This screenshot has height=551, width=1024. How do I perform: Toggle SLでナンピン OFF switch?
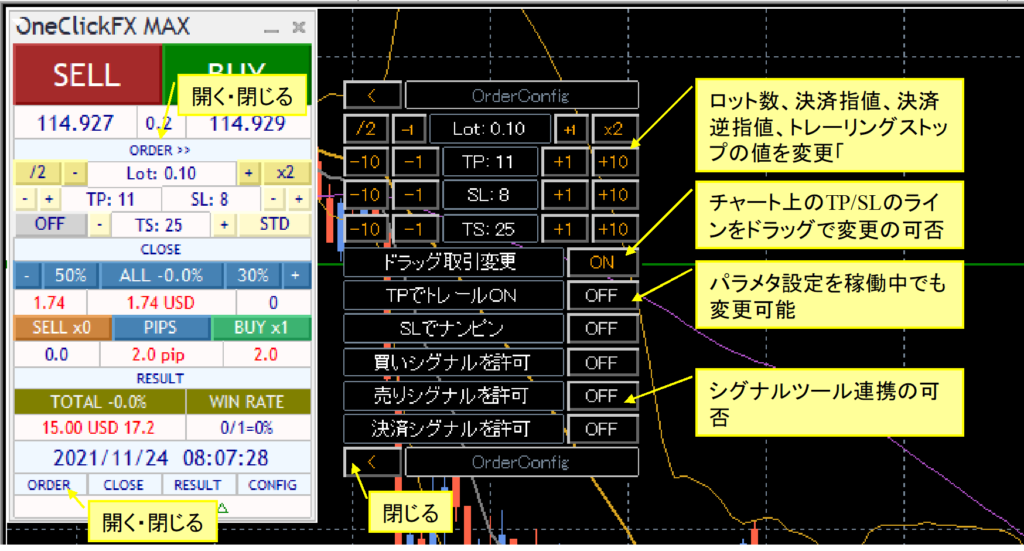coord(602,329)
